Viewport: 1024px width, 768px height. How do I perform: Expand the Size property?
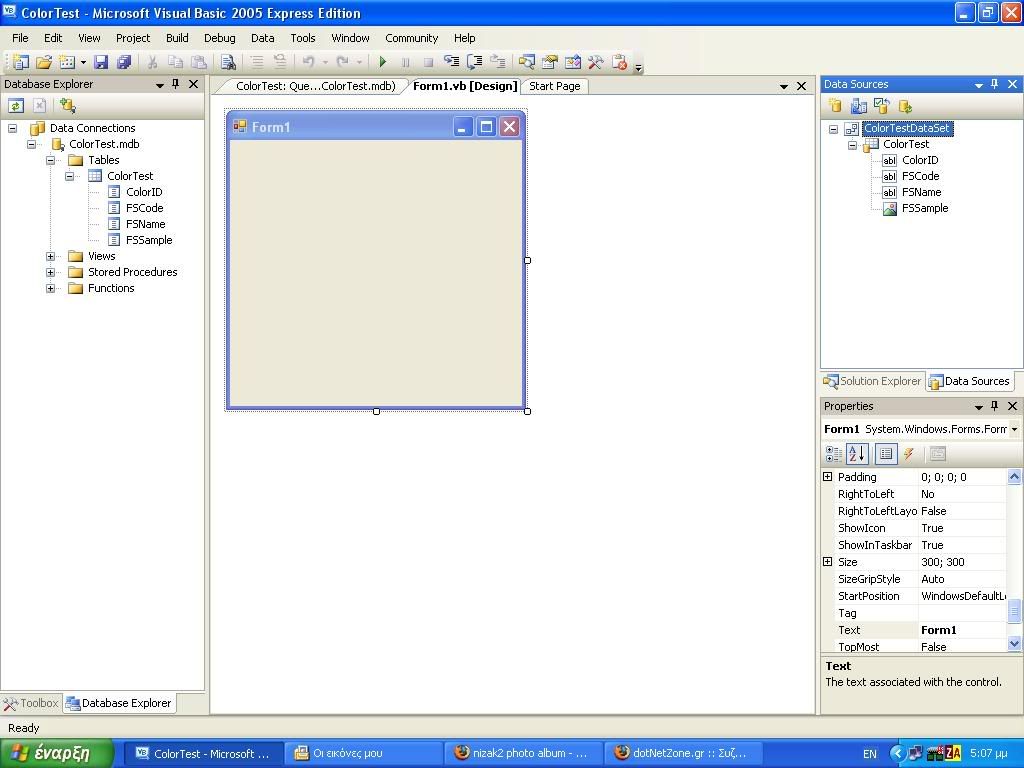[x=827, y=562]
